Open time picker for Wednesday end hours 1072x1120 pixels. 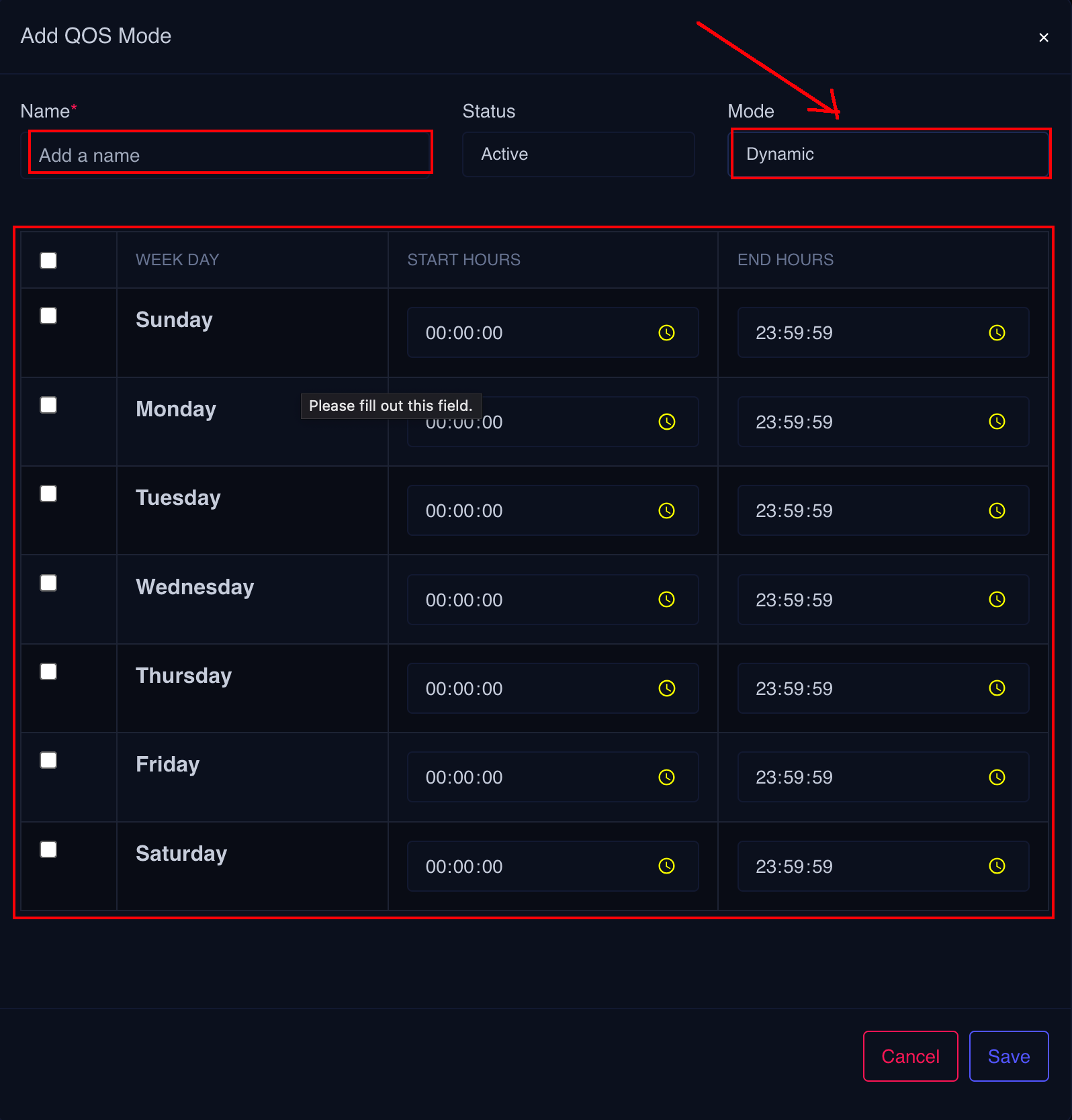[997, 600]
